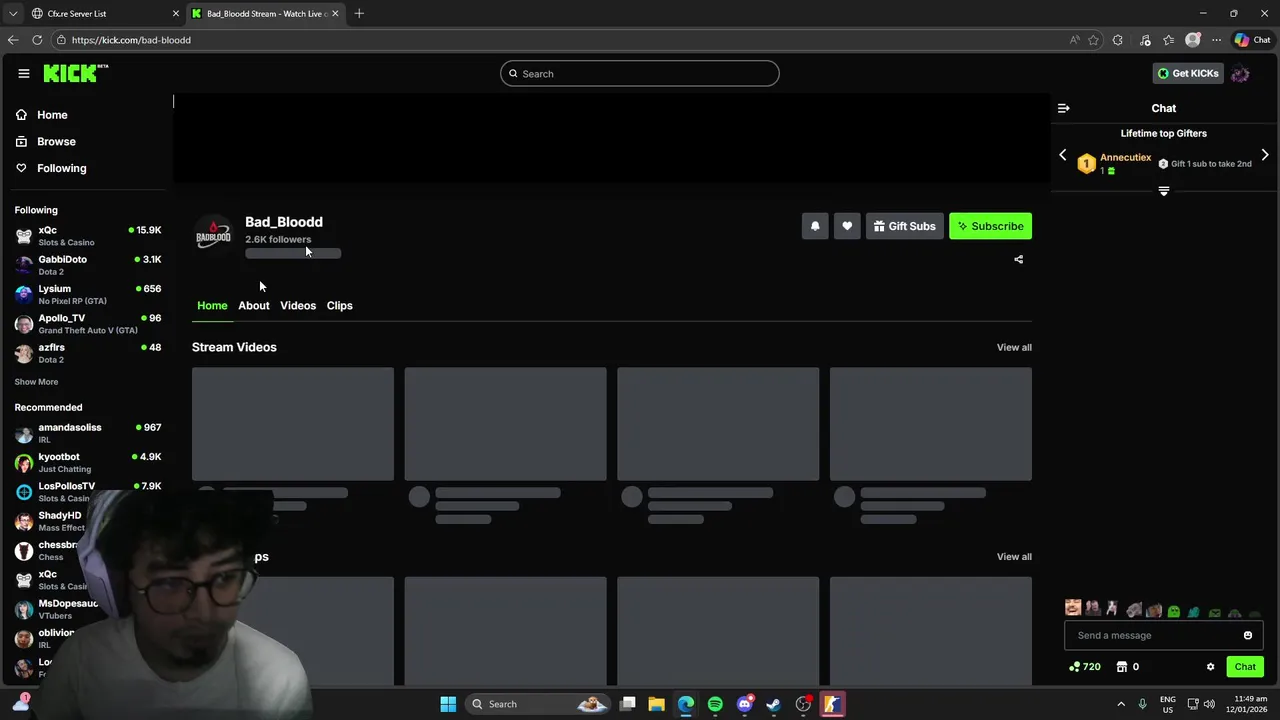Go to next top gifter with right chevron
Screen dimensions: 1280x720
1265,156
